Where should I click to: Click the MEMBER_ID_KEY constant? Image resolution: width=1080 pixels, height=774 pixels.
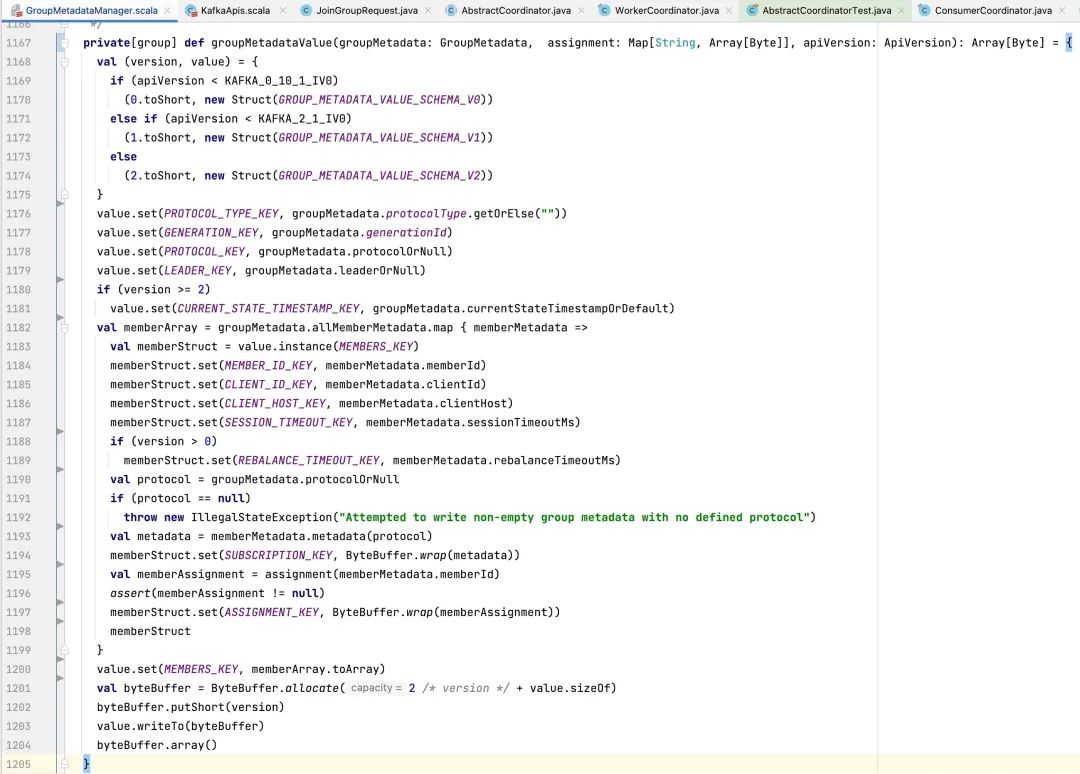[268, 366]
